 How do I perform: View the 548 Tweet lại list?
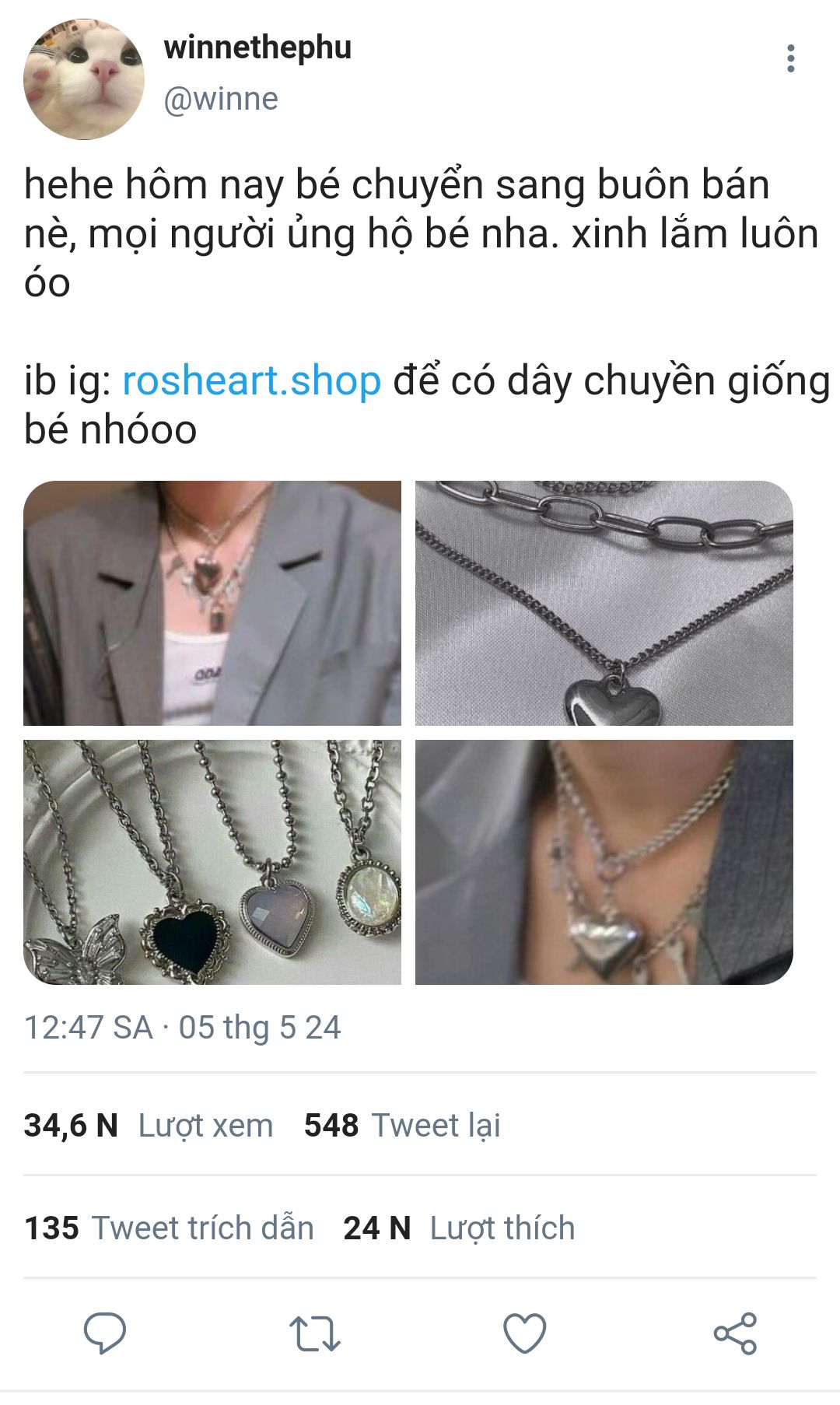point(402,1125)
